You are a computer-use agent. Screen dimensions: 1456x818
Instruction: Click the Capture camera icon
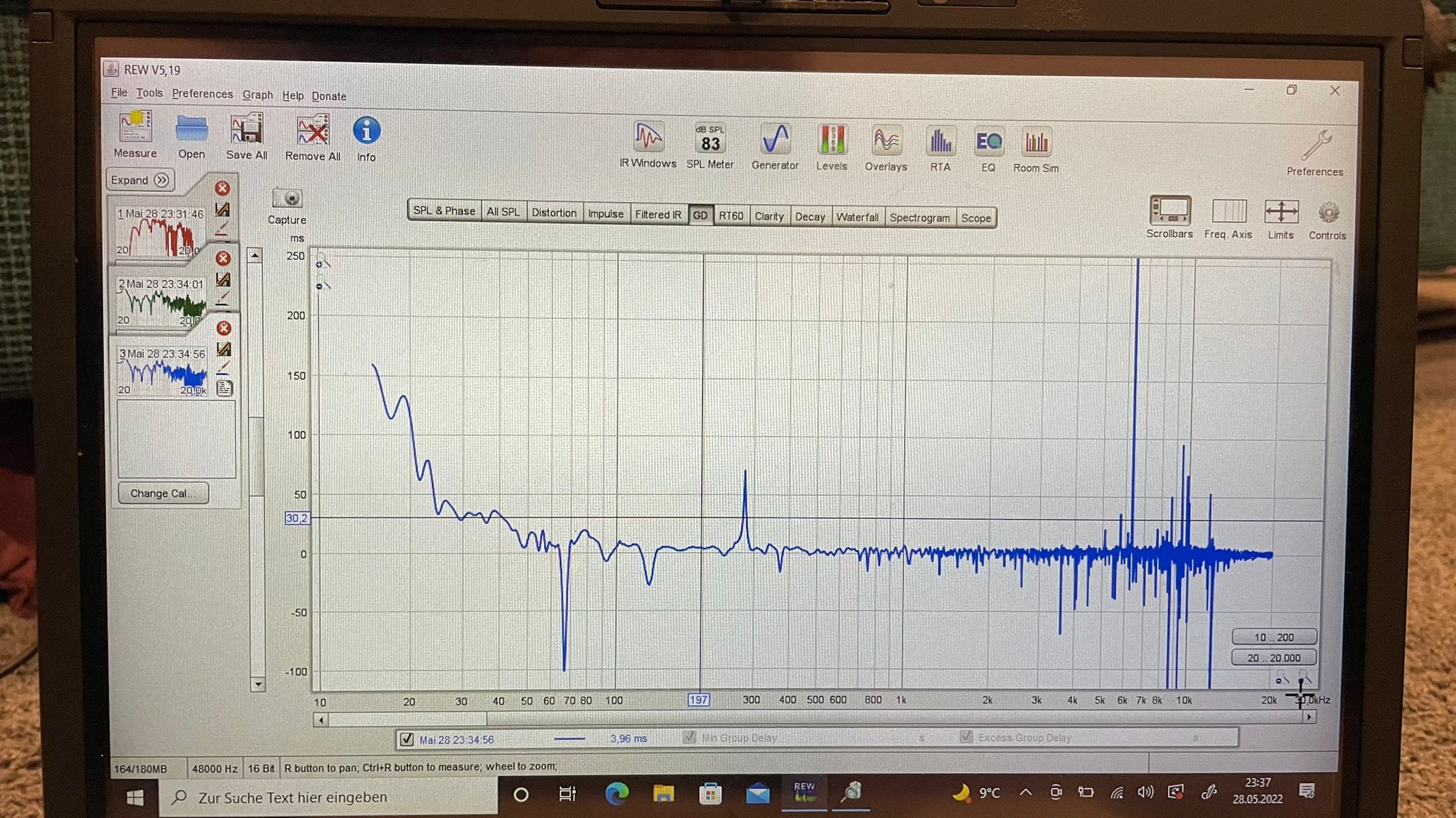(288, 198)
